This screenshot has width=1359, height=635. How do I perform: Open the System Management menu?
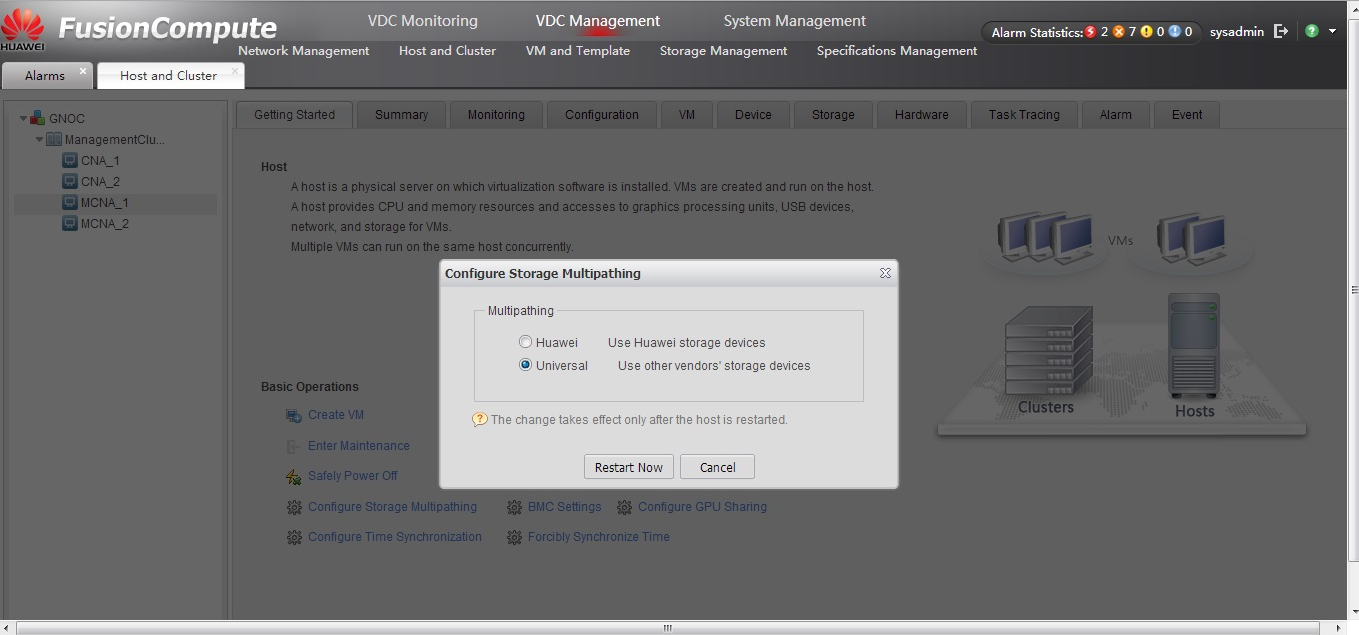(795, 21)
